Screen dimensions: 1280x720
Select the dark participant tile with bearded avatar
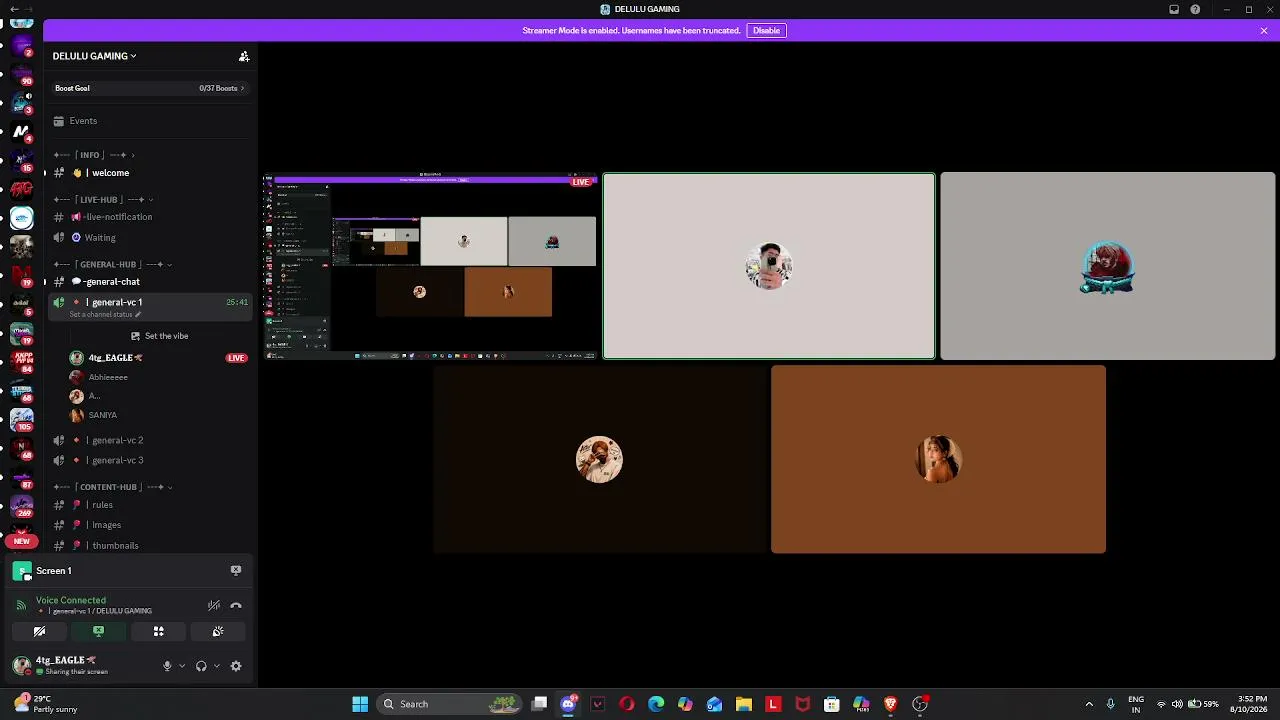600,459
